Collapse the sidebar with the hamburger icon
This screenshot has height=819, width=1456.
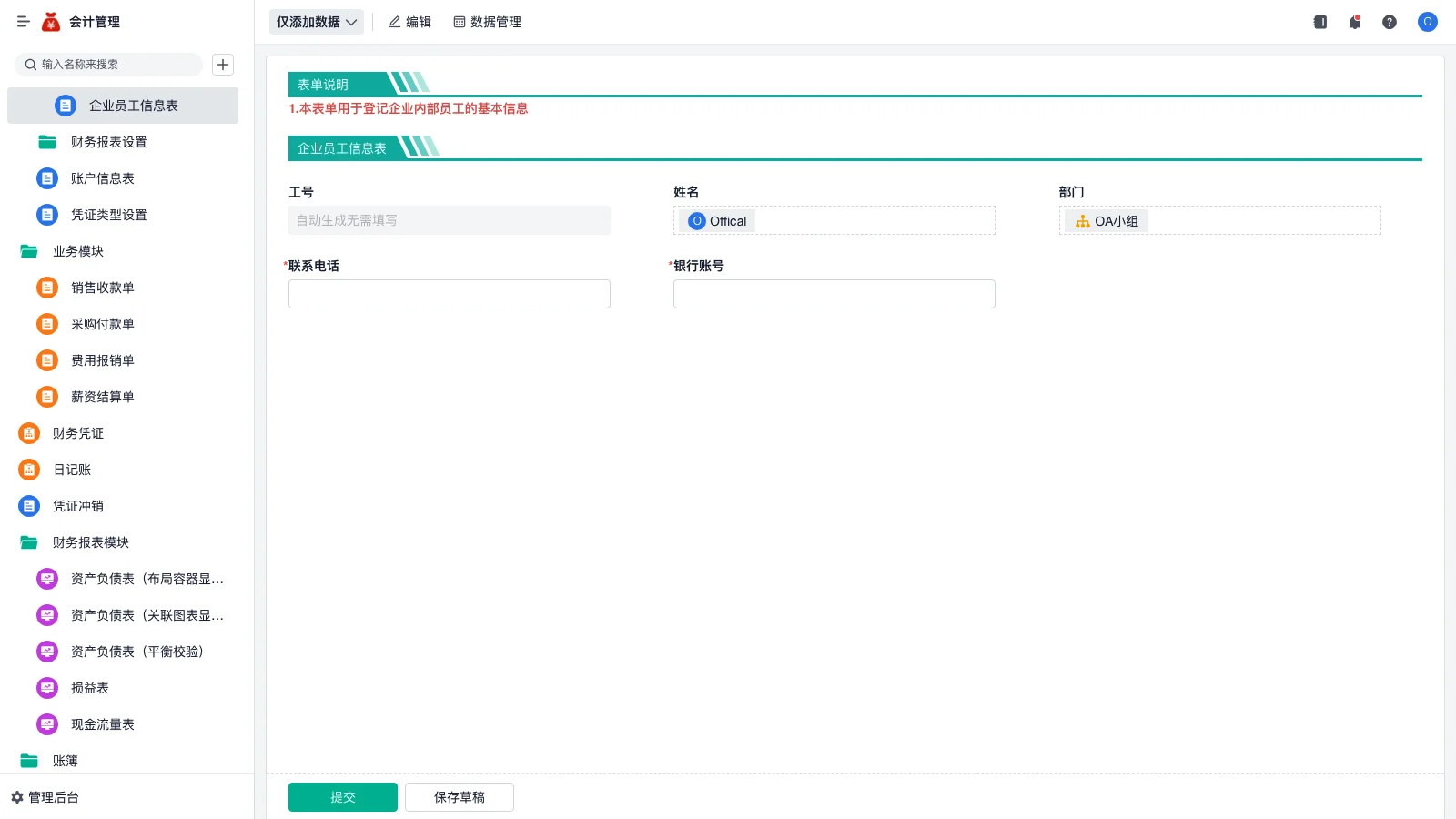pyautogui.click(x=24, y=22)
